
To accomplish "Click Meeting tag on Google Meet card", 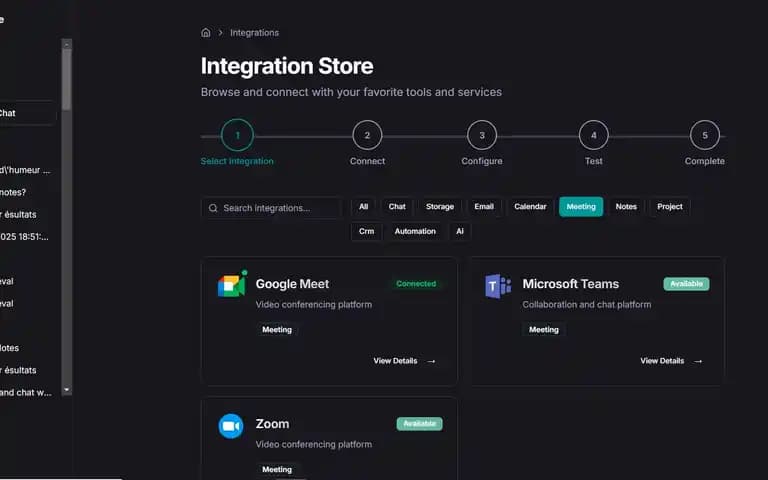I will pyautogui.click(x=277, y=330).
